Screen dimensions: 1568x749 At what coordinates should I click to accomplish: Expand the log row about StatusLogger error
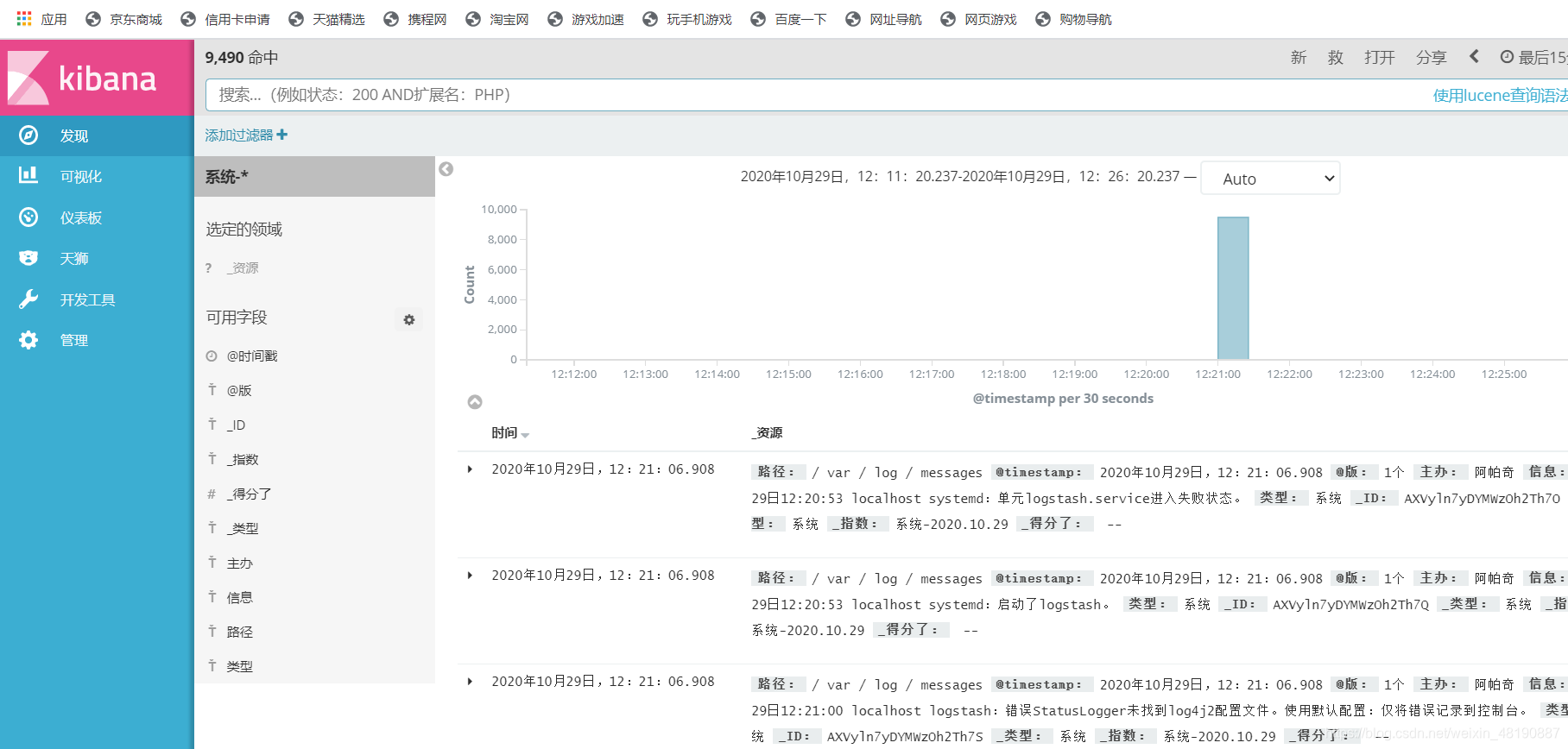tap(470, 682)
